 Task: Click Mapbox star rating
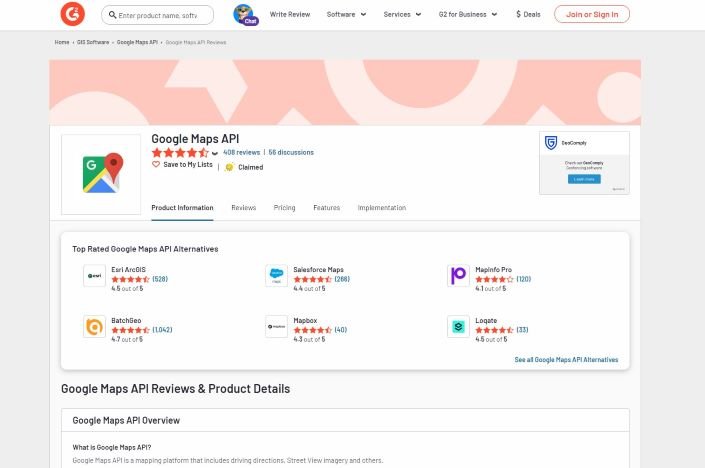click(x=312, y=330)
